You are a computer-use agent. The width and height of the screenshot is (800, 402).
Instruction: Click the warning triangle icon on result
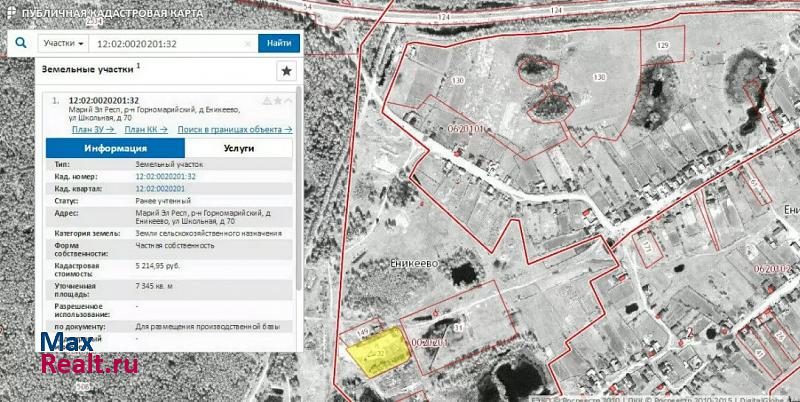[267, 101]
